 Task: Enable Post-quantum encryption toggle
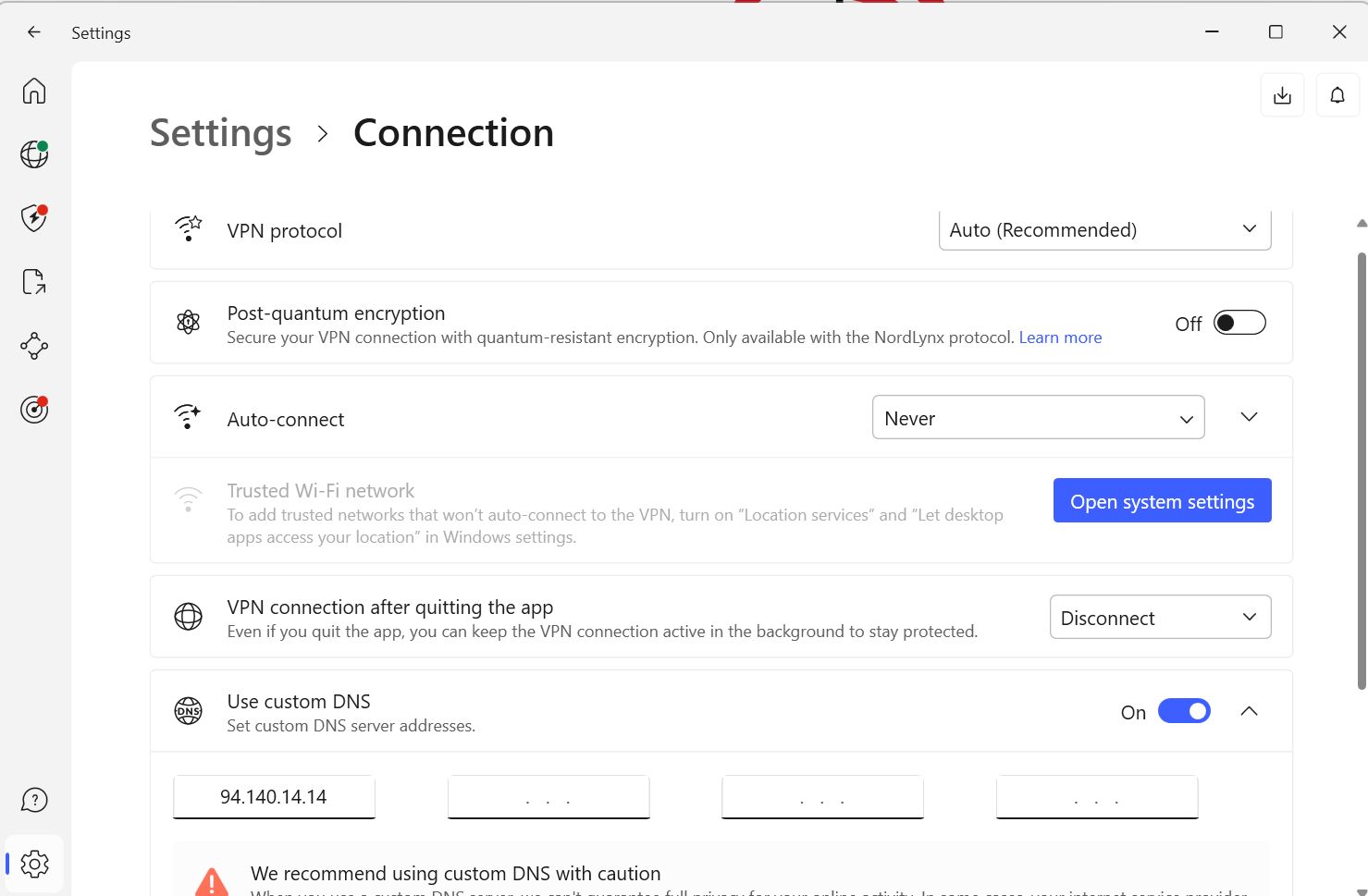[x=1239, y=323]
